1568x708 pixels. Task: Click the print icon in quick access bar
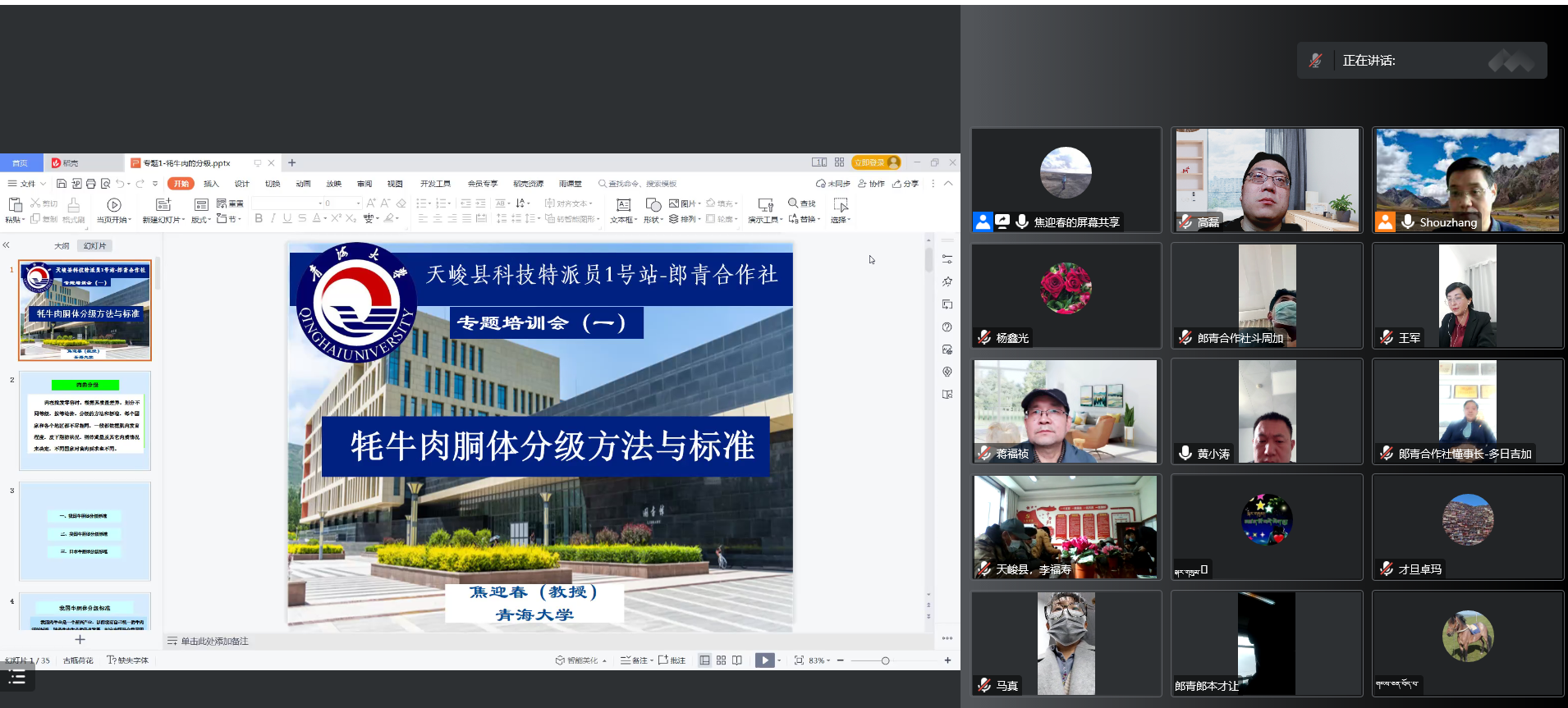tap(90, 184)
